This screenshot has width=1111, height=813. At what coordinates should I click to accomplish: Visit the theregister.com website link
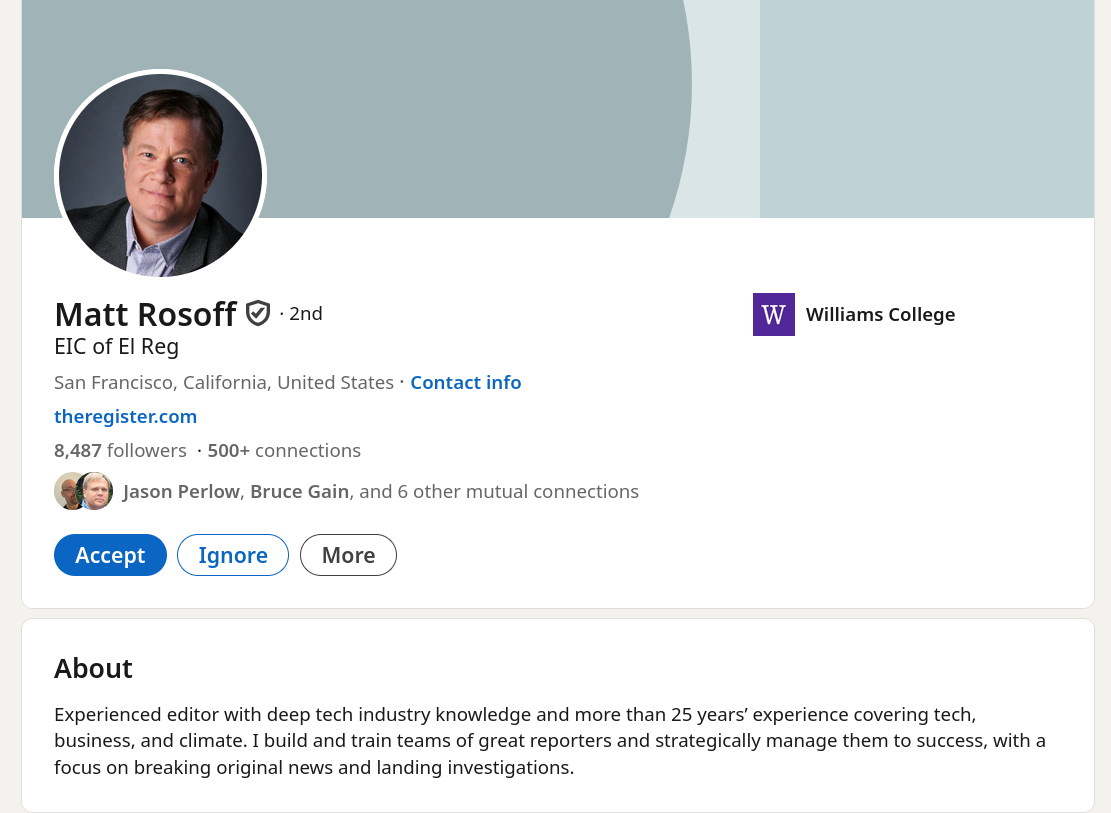[x=125, y=416]
